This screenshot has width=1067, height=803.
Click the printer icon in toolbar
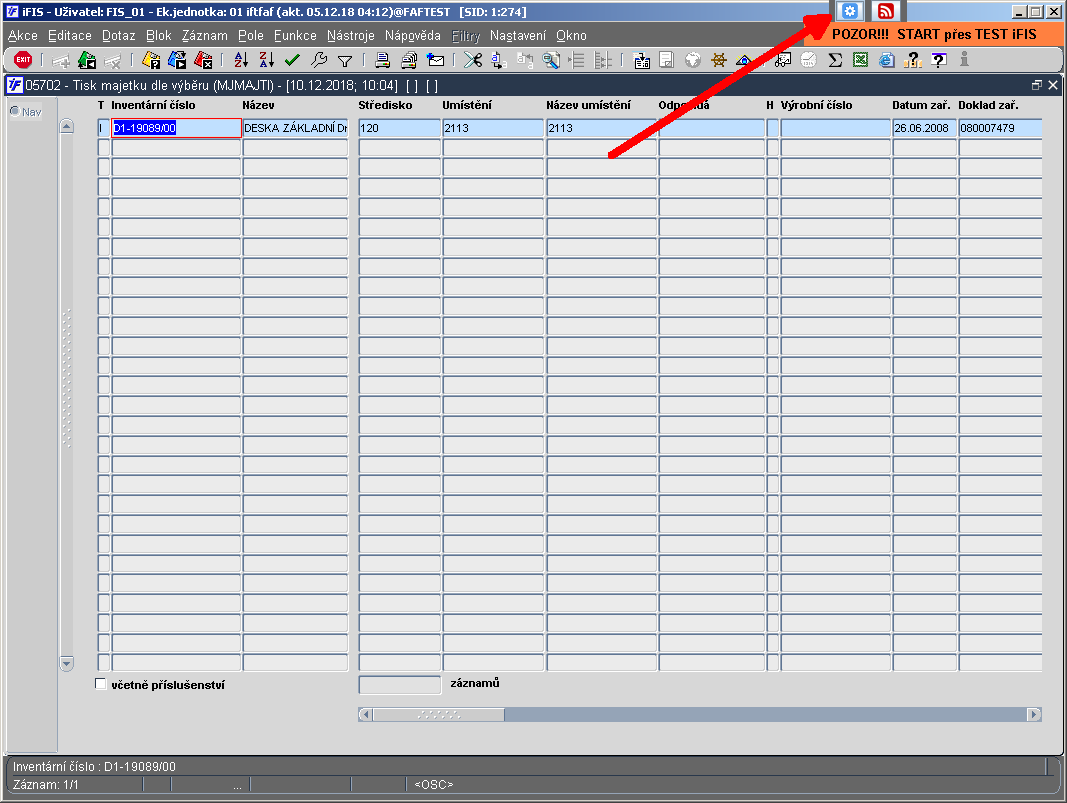[x=382, y=61]
